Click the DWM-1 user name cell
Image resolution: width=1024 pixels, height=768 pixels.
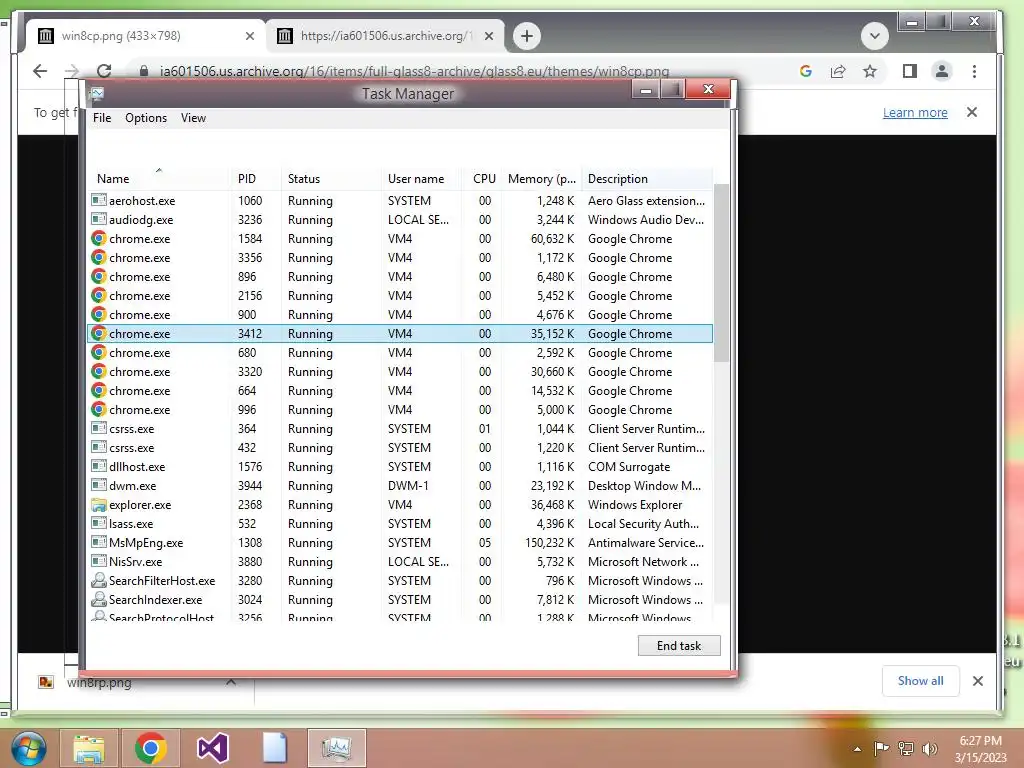[x=408, y=486]
